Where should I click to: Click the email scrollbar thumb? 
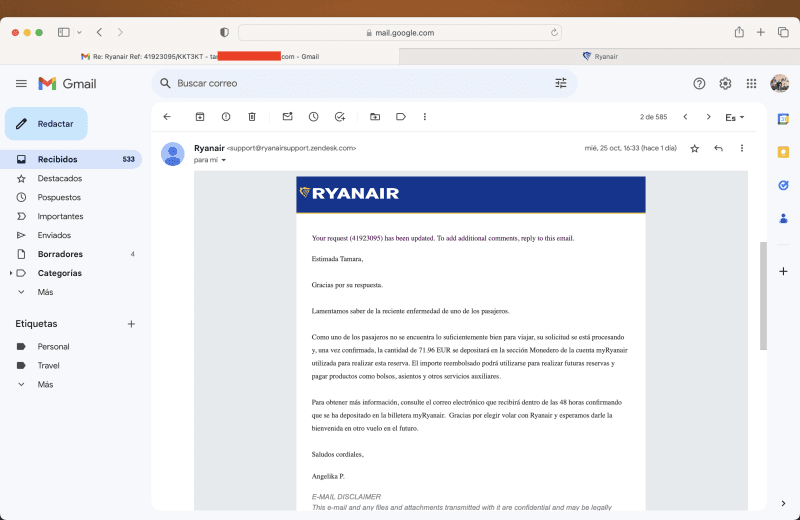[763, 296]
